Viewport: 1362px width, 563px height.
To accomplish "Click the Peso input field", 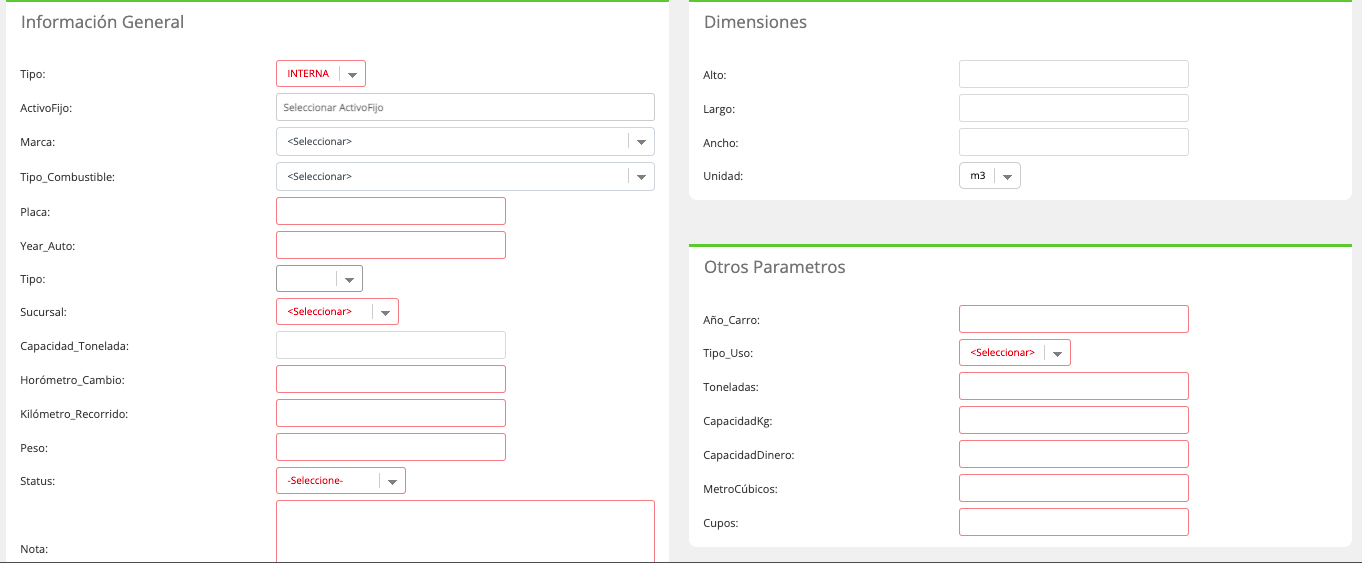I will coord(391,447).
